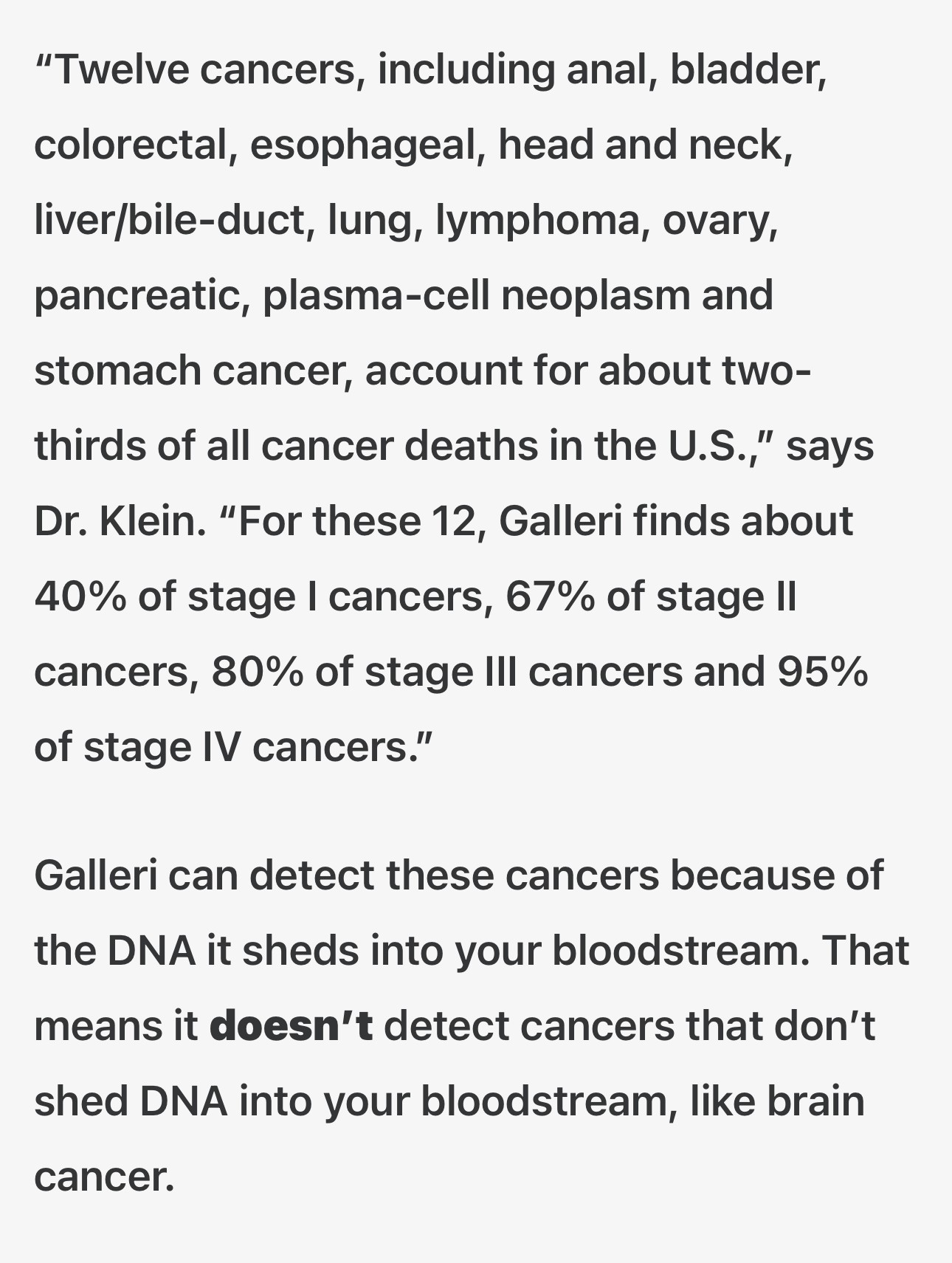
Task: Select the word "colorectal" in the list
Action: (x=130, y=145)
